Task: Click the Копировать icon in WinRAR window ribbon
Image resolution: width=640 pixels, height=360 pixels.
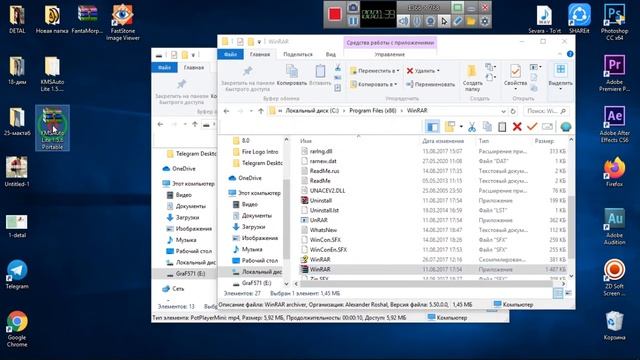Action: click(291, 71)
